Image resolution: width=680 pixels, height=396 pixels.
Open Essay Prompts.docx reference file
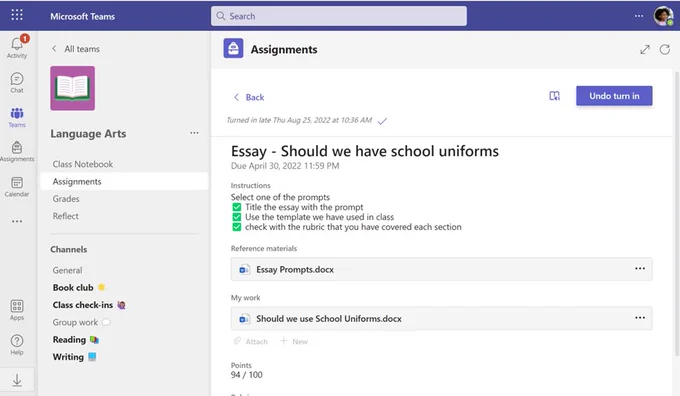[x=441, y=269]
